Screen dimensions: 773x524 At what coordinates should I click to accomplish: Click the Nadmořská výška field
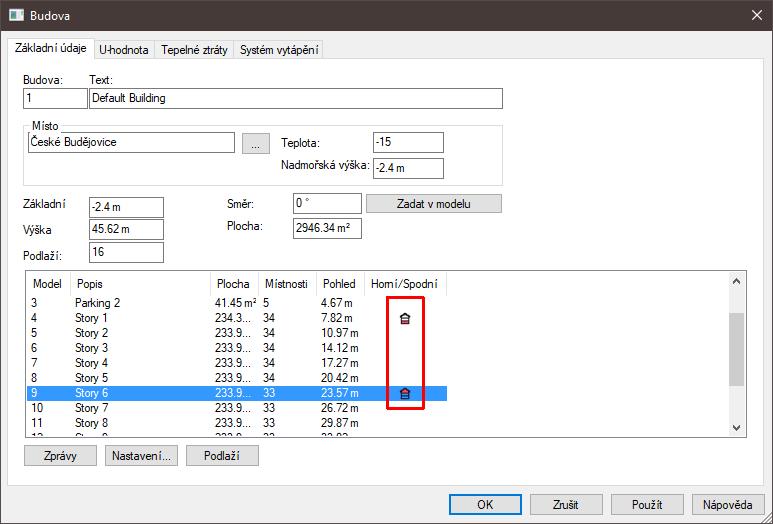pos(408,168)
